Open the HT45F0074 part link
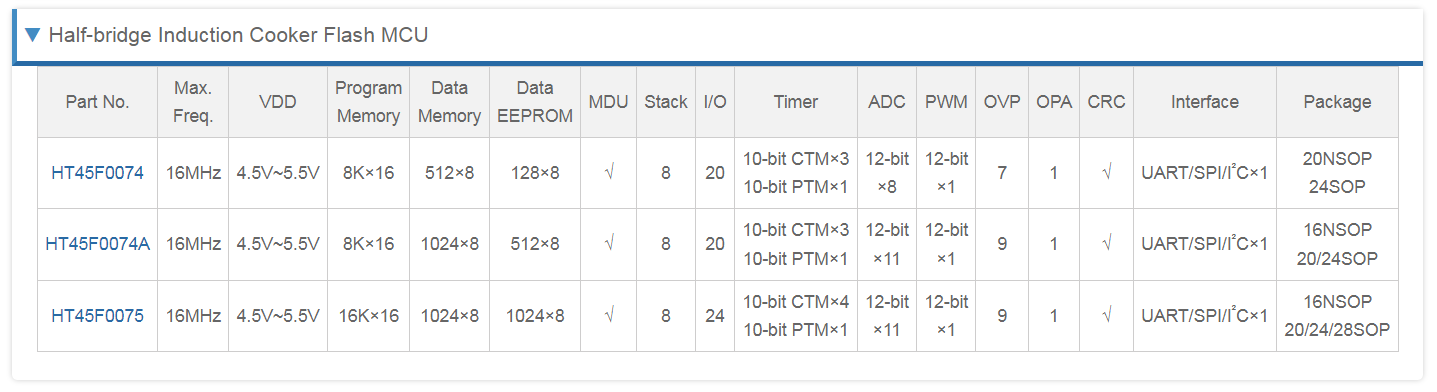 tap(97, 173)
